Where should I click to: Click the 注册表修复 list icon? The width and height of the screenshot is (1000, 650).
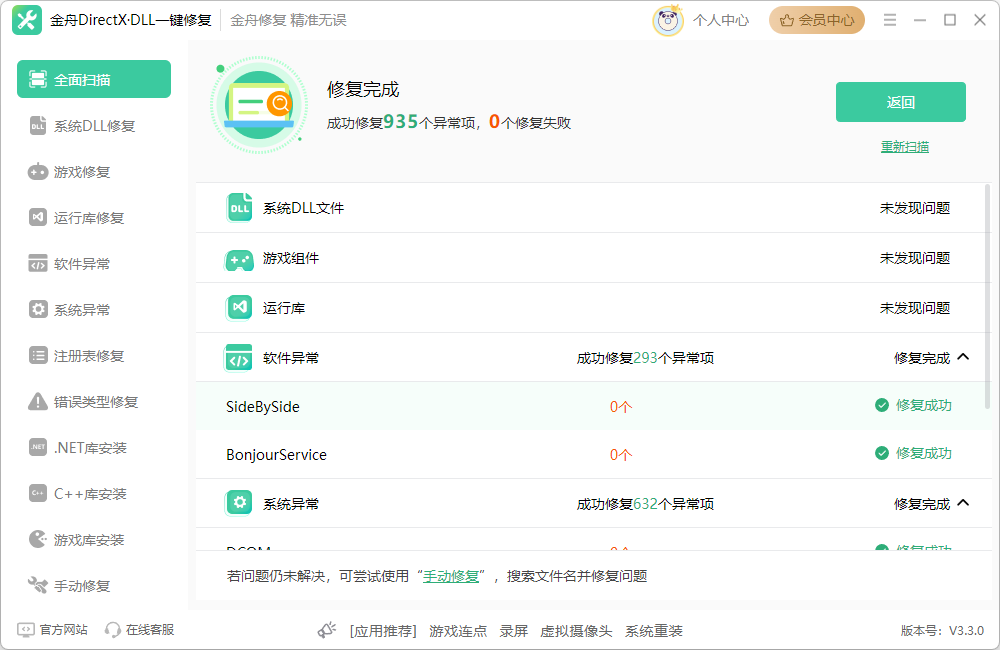coord(38,355)
